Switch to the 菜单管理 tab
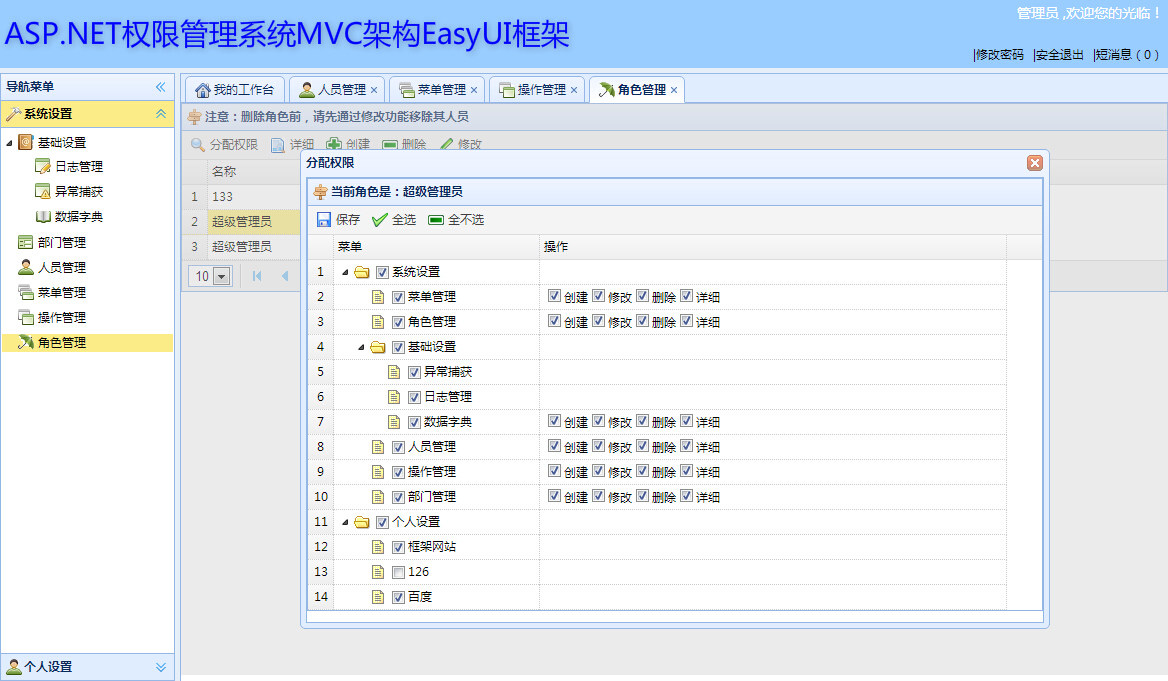Image resolution: width=1168 pixels, height=681 pixels. point(437,89)
